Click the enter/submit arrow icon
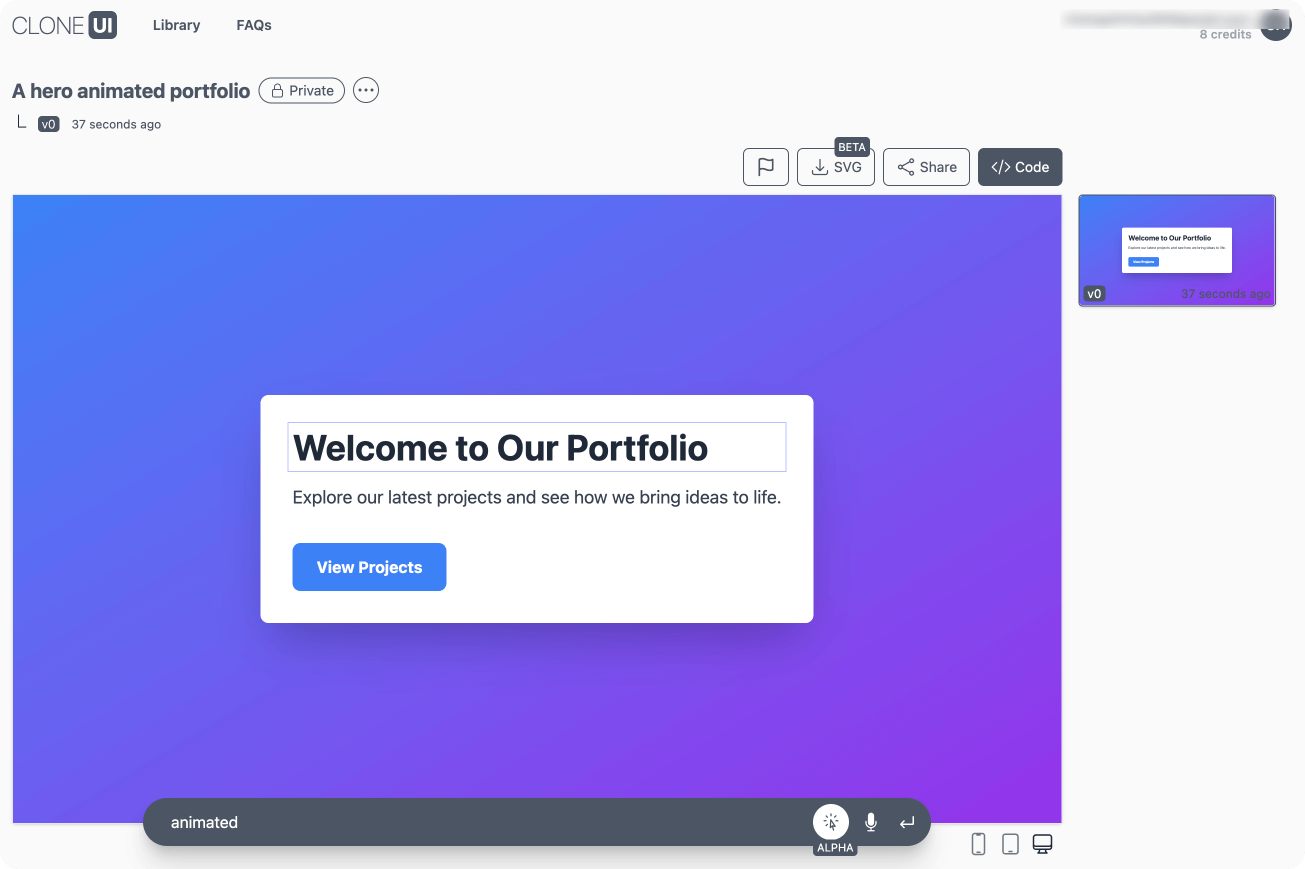 (907, 822)
